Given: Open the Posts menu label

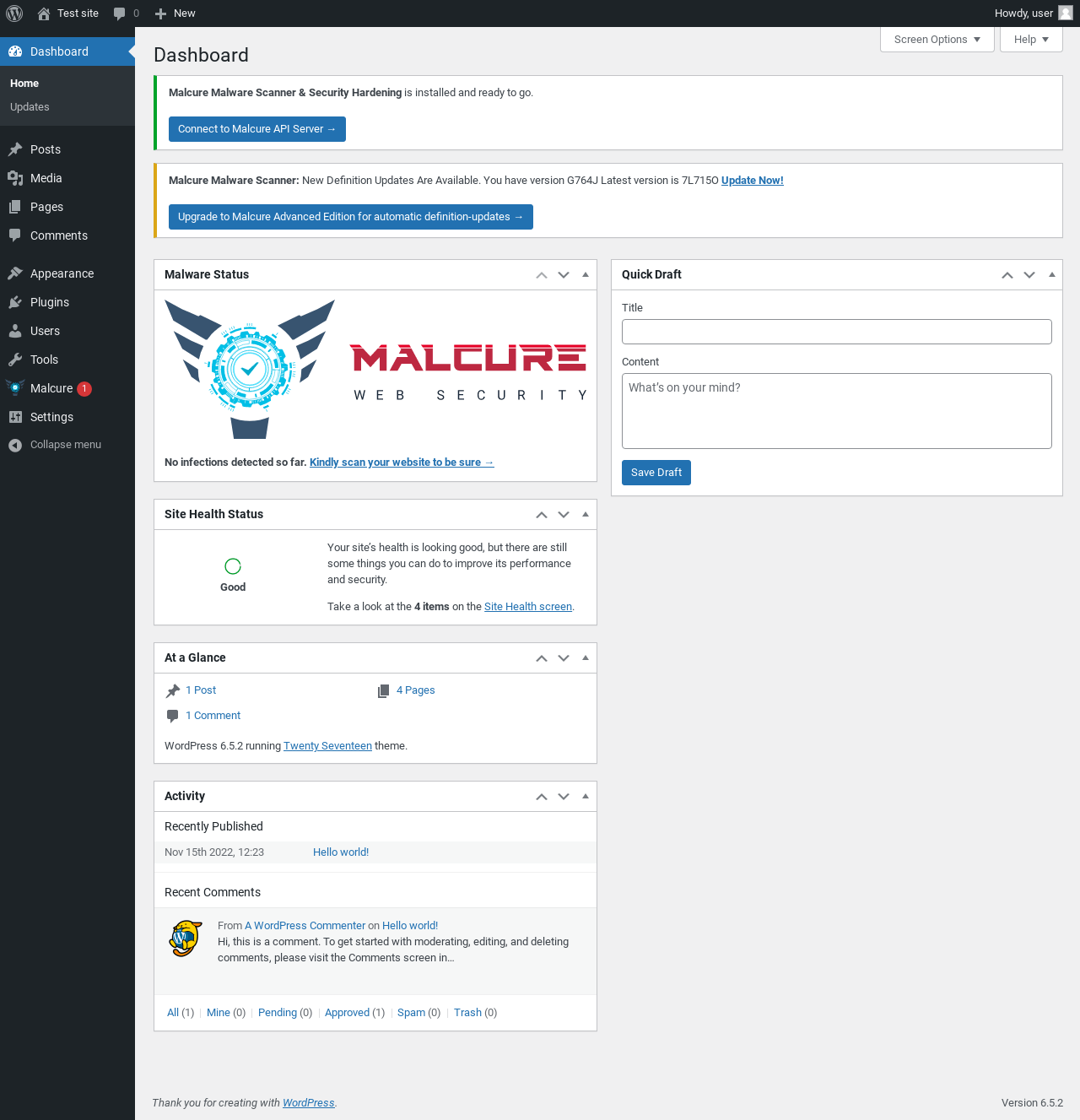Looking at the screenshot, I should point(46,149).
